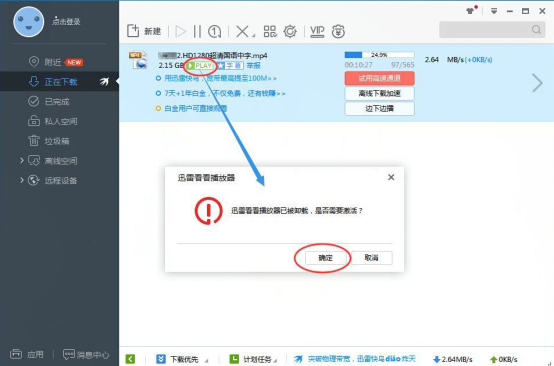Start the task with the play toolbar icon
554x366 pixels.
coord(181,31)
